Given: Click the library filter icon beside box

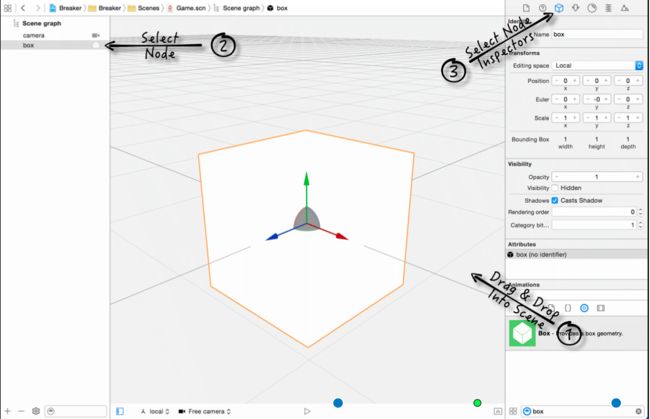Looking at the screenshot, I should pyautogui.click(x=527, y=411).
